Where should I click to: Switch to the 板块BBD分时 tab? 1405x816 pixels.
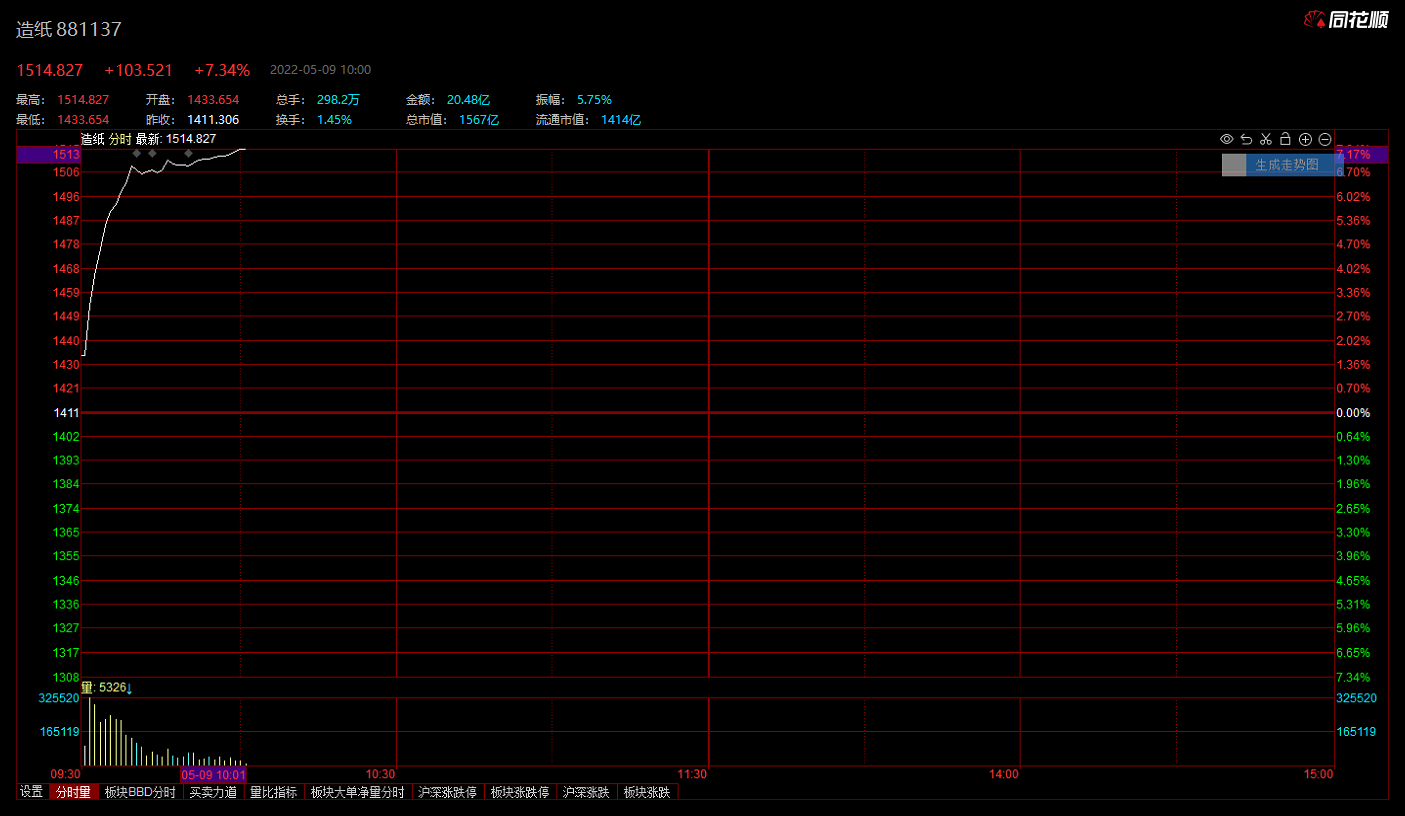click(x=140, y=792)
